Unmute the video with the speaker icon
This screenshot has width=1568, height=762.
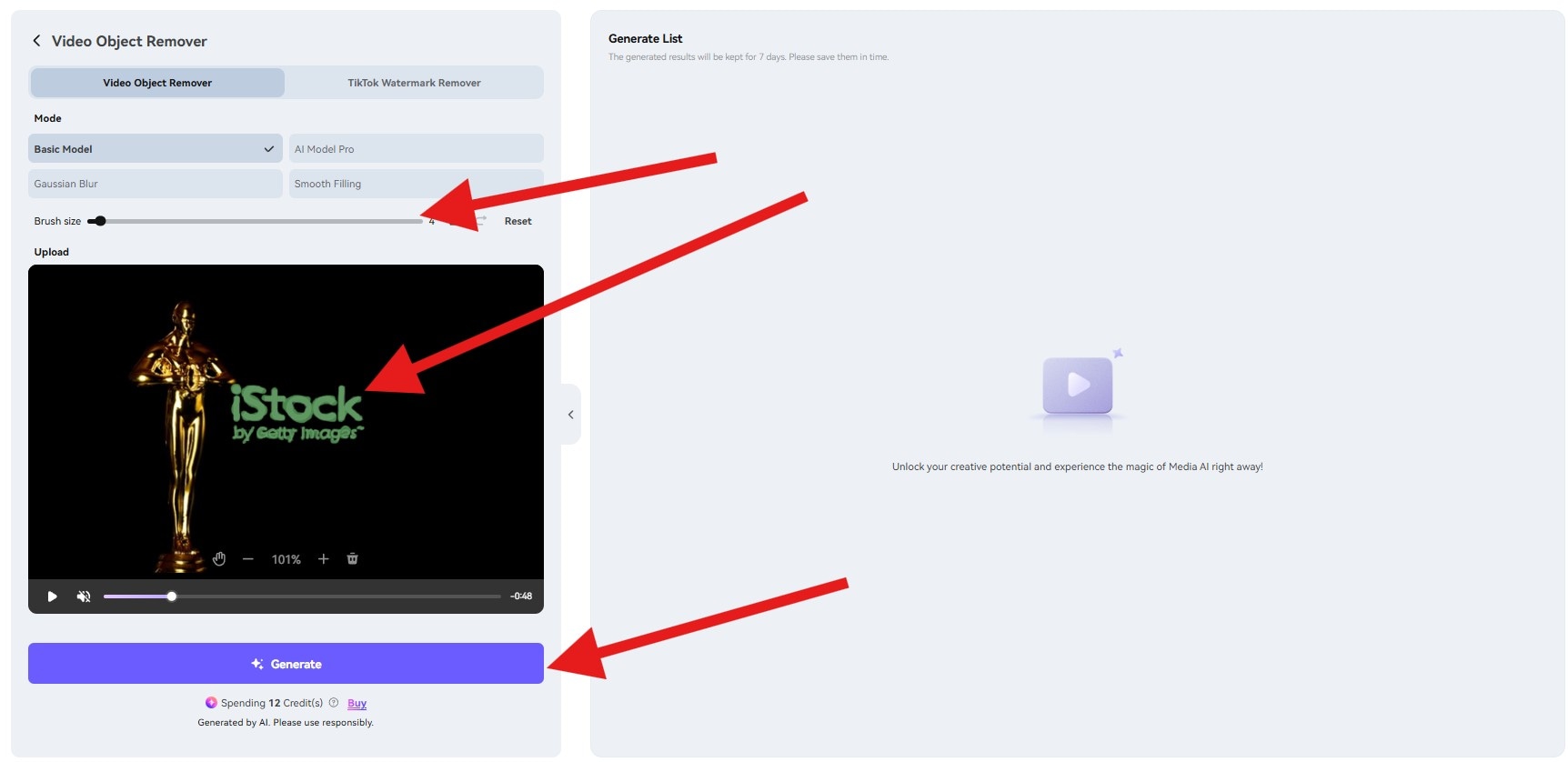point(84,597)
